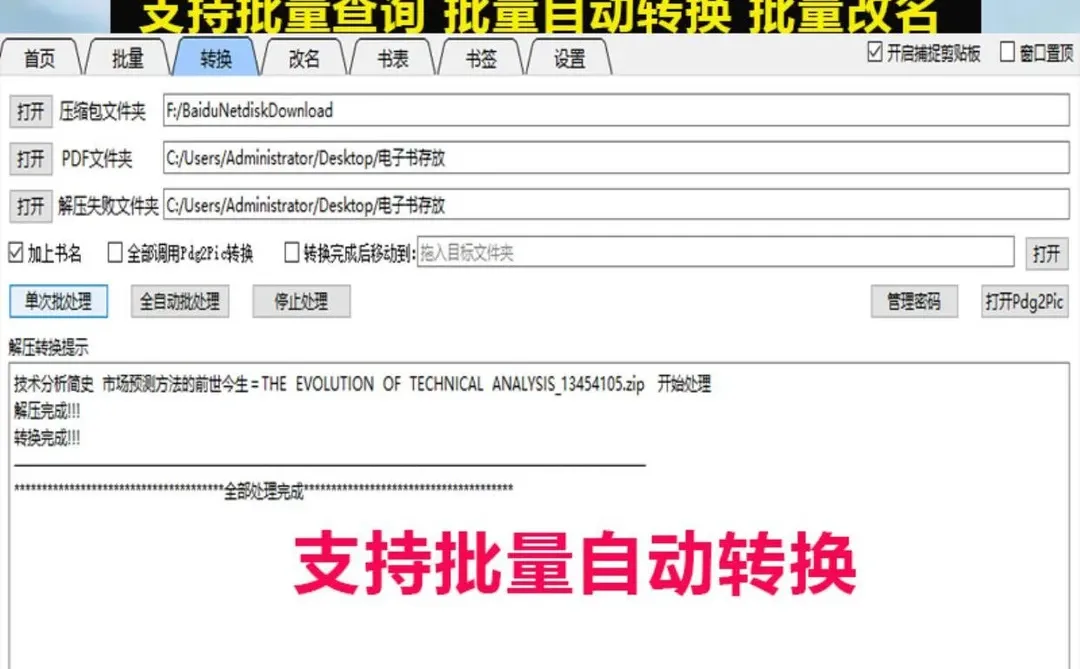Uncheck the 加上书名 option
The width and height of the screenshot is (1080, 669).
13,251
